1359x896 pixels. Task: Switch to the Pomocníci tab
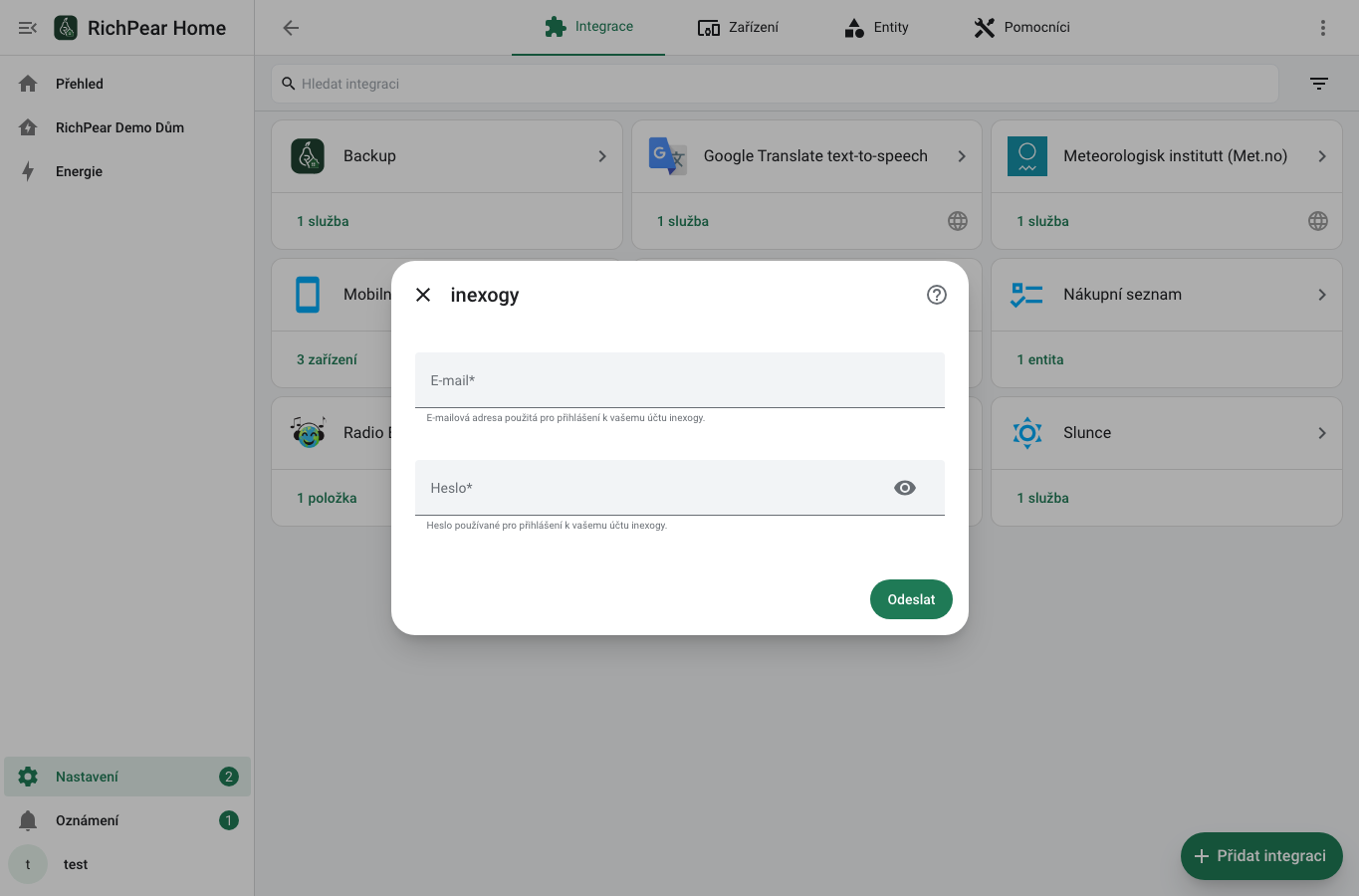click(x=1021, y=27)
